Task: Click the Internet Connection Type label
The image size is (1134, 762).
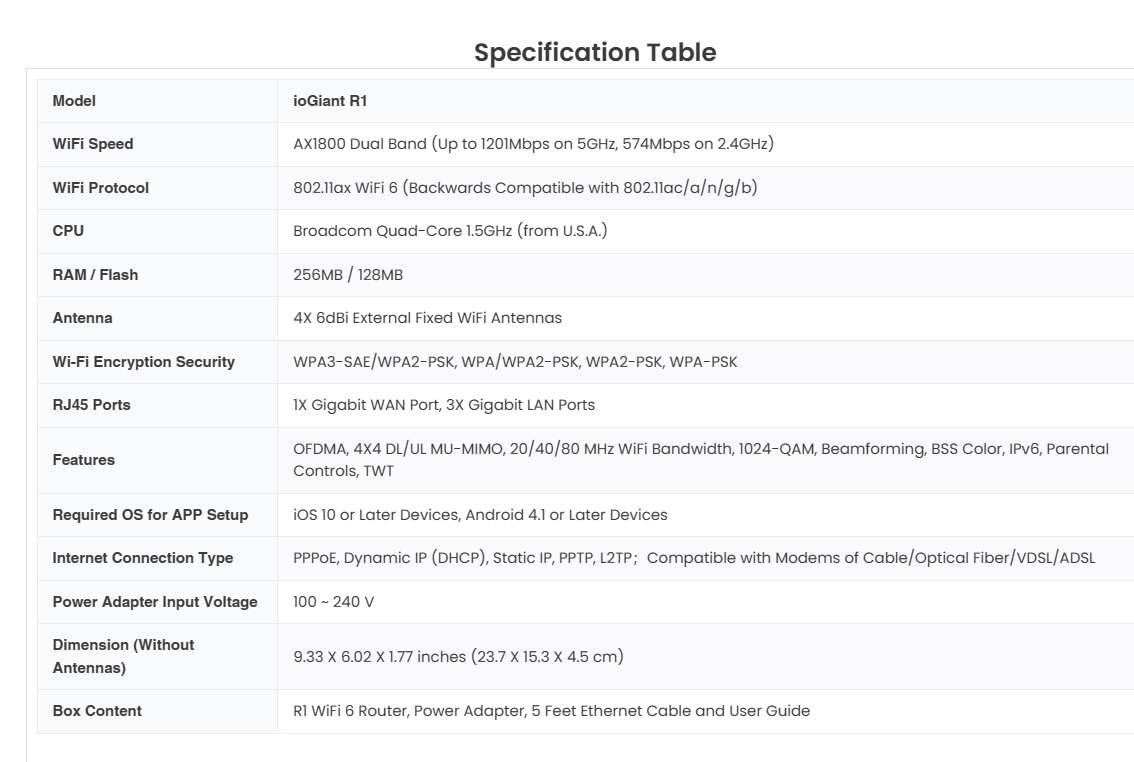Action: (x=142, y=558)
